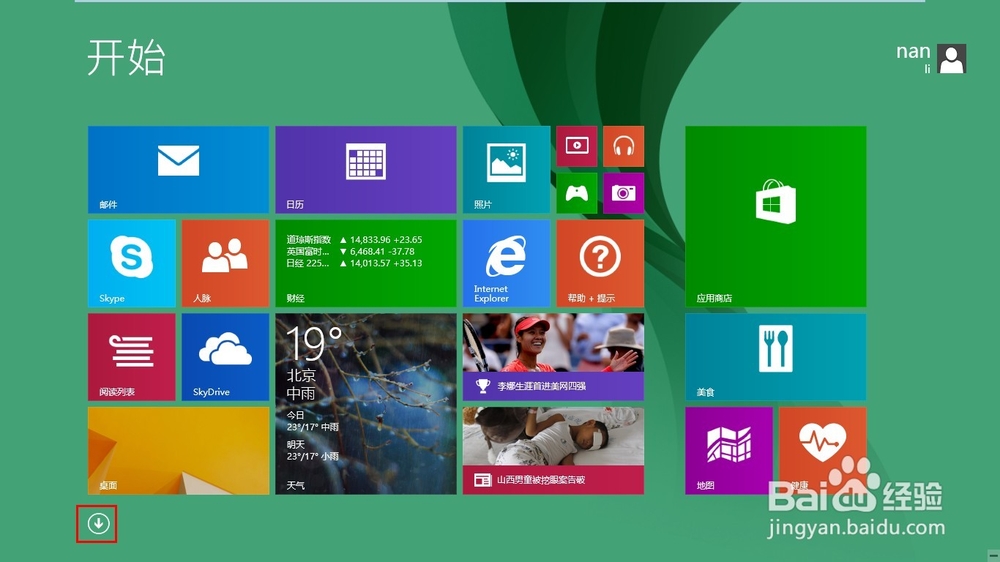The image size is (1000, 562).
Task: Open the Health heart-rate tile
Action: (x=823, y=451)
